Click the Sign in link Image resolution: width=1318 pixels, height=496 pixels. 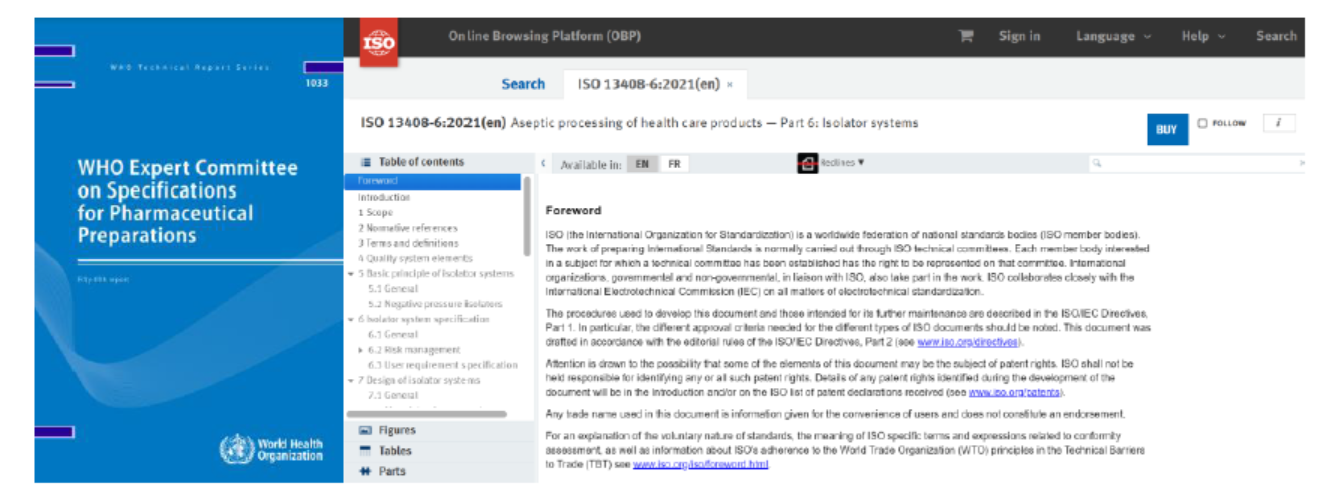pyautogui.click(x=1019, y=36)
